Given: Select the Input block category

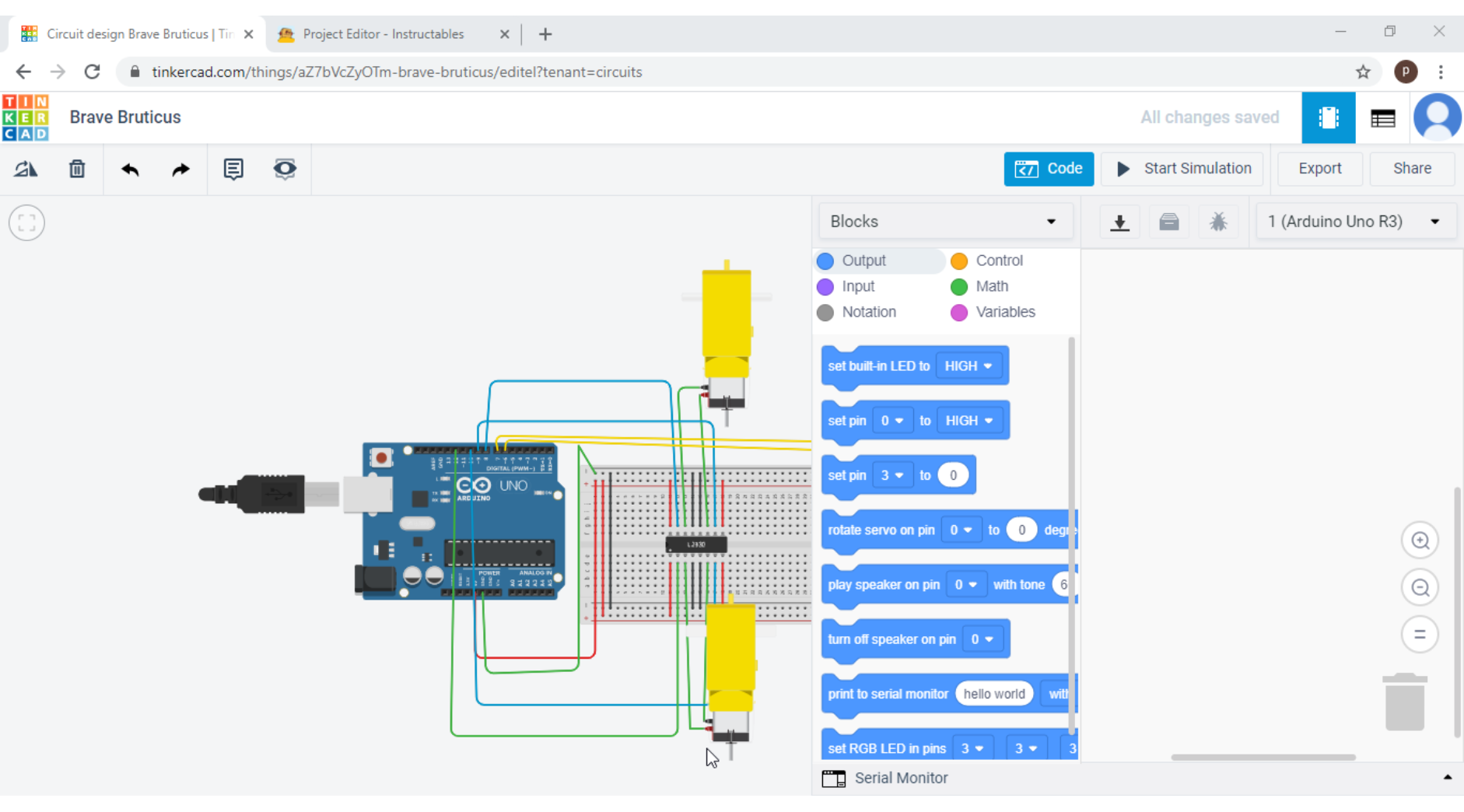Looking at the screenshot, I should coord(846,286).
